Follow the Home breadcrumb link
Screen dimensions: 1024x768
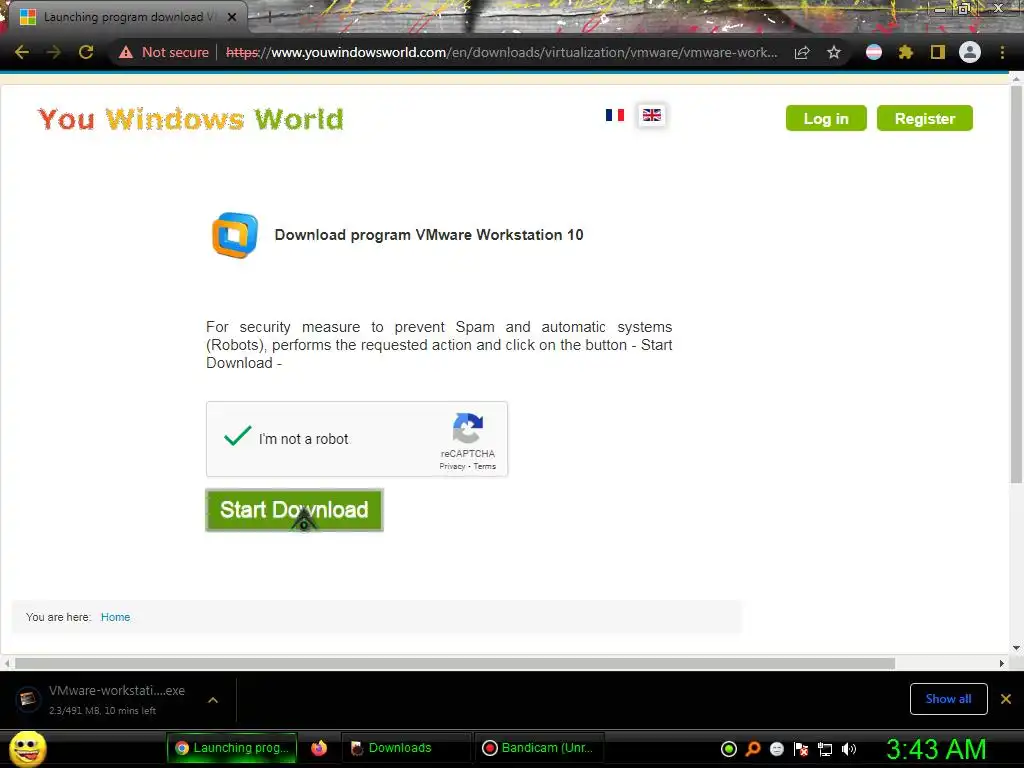116,617
